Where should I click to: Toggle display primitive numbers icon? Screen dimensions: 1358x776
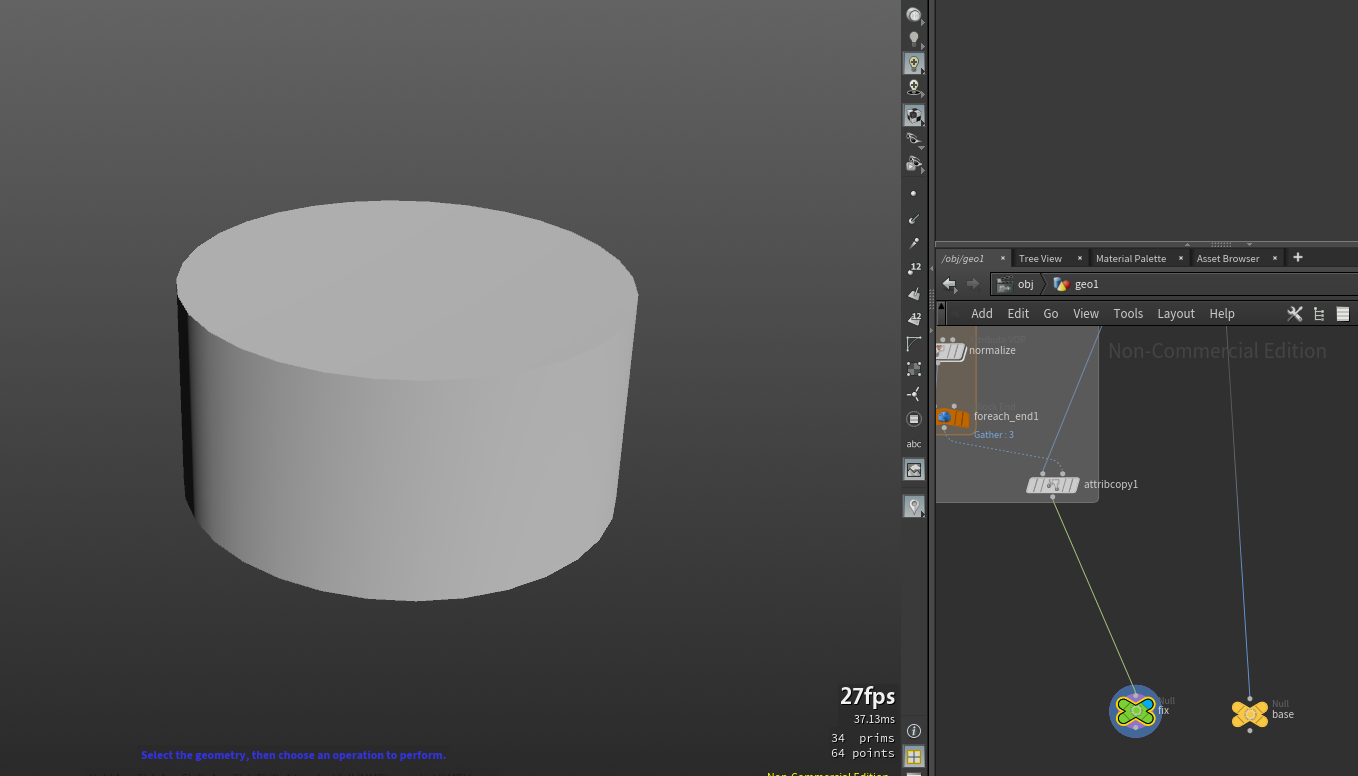click(x=913, y=319)
